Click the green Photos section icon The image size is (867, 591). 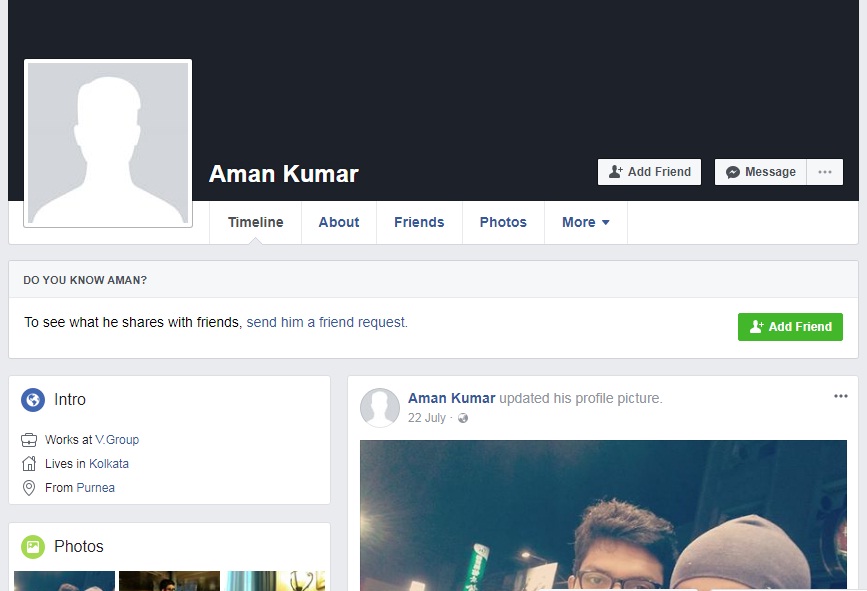(x=33, y=547)
